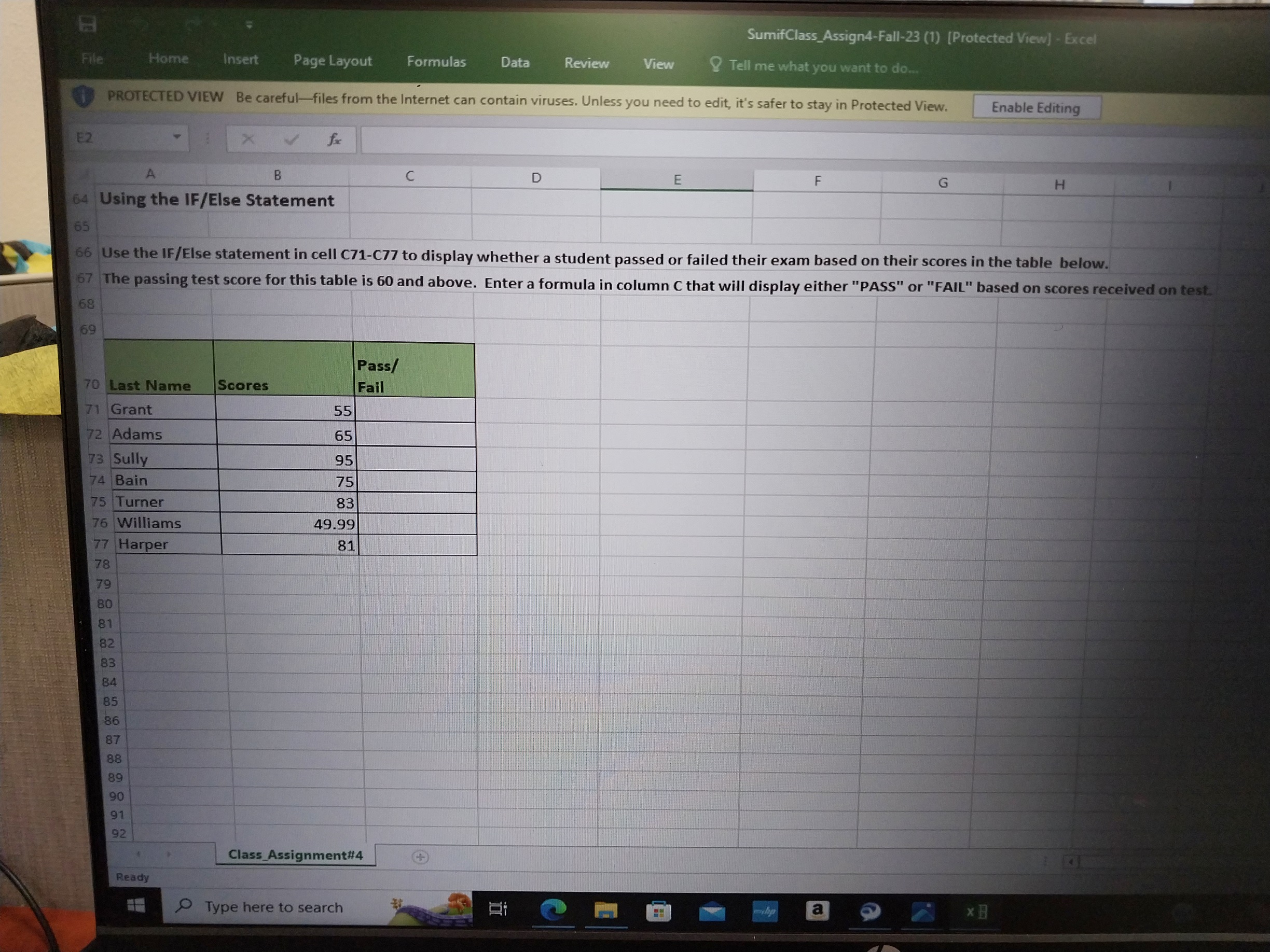Click the Task View icon on the taskbar
The image size is (1270, 952).
coord(497,909)
